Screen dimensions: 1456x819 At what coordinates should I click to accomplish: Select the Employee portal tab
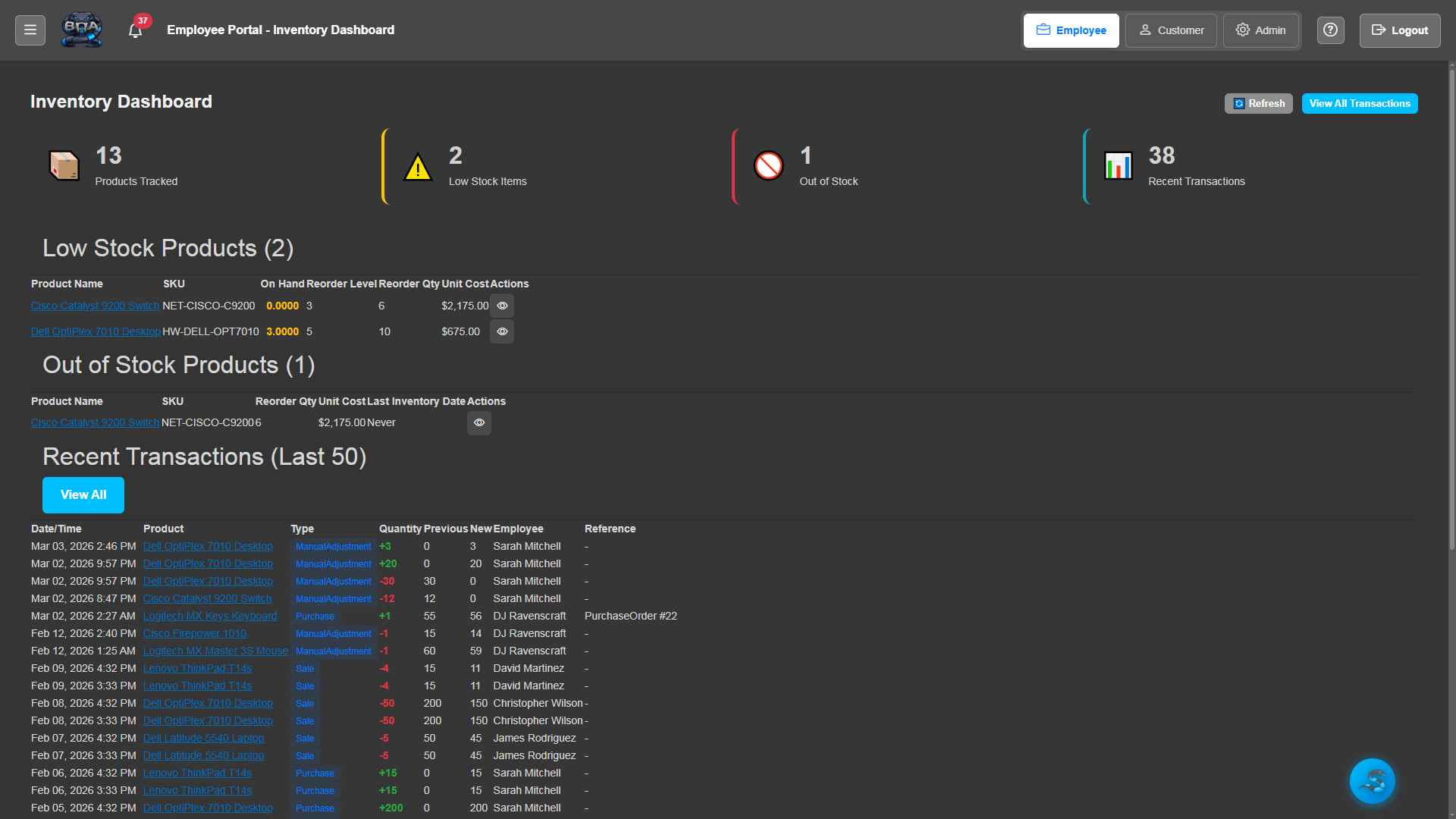(x=1071, y=30)
